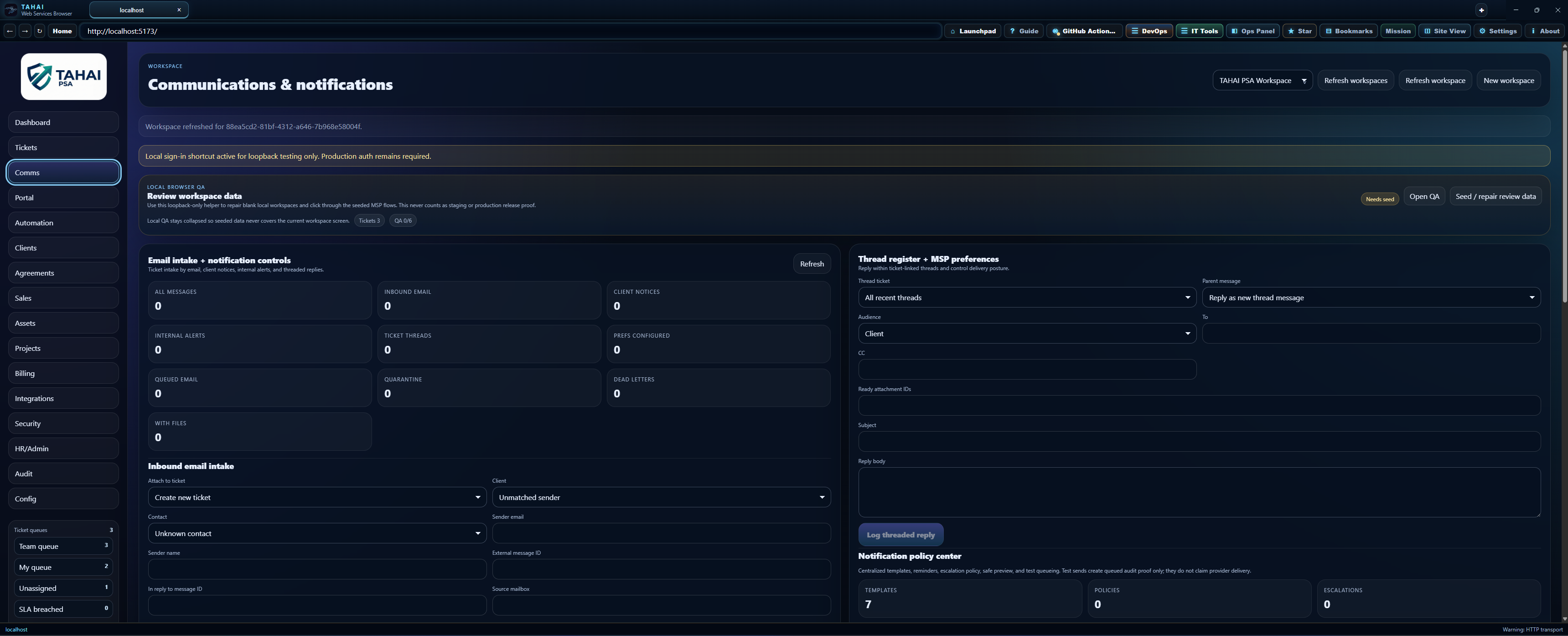This screenshot has height=636, width=1568.
Task: Focus the CC field
Action: point(1027,369)
